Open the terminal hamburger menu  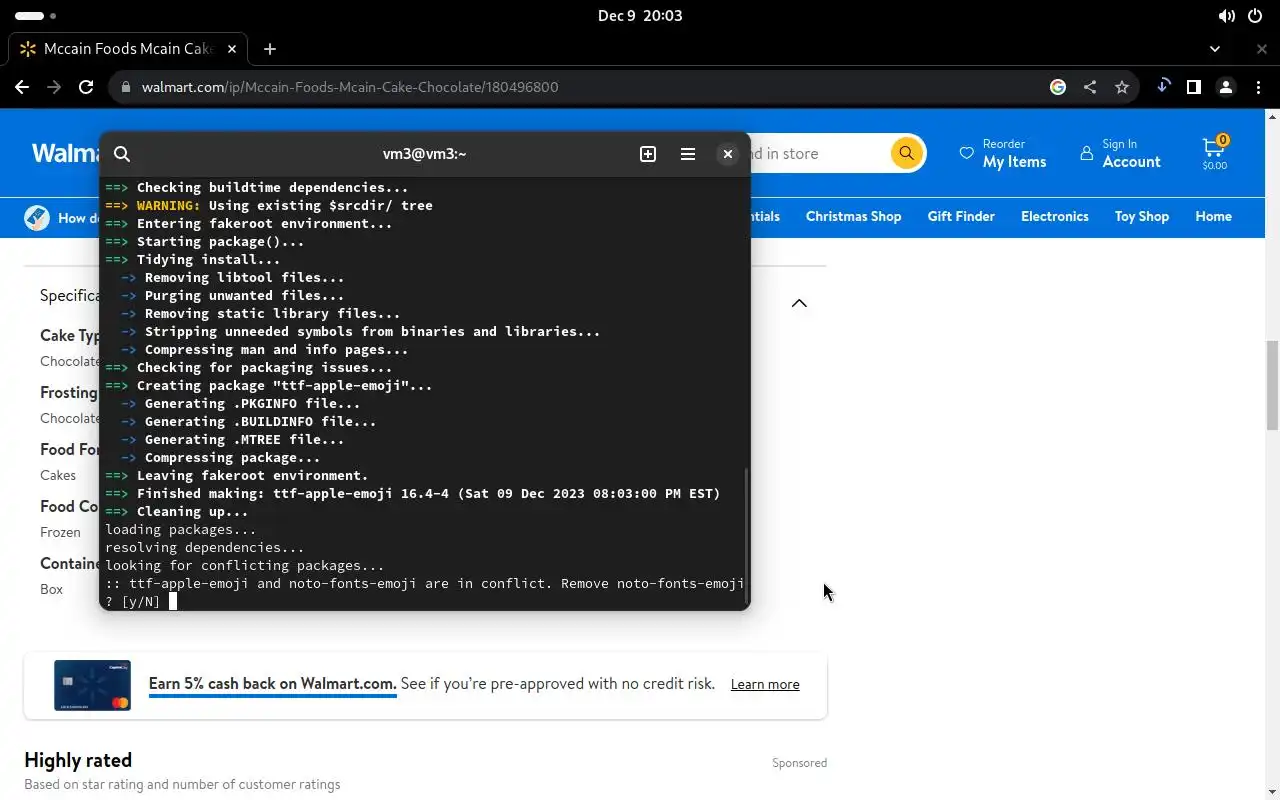point(688,154)
